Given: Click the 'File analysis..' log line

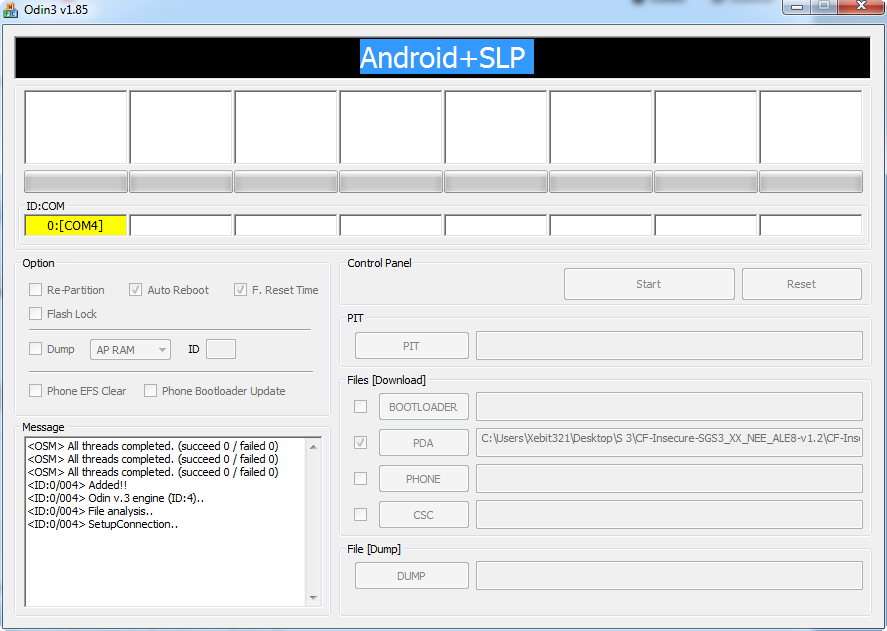Looking at the screenshot, I should click(x=90, y=511).
